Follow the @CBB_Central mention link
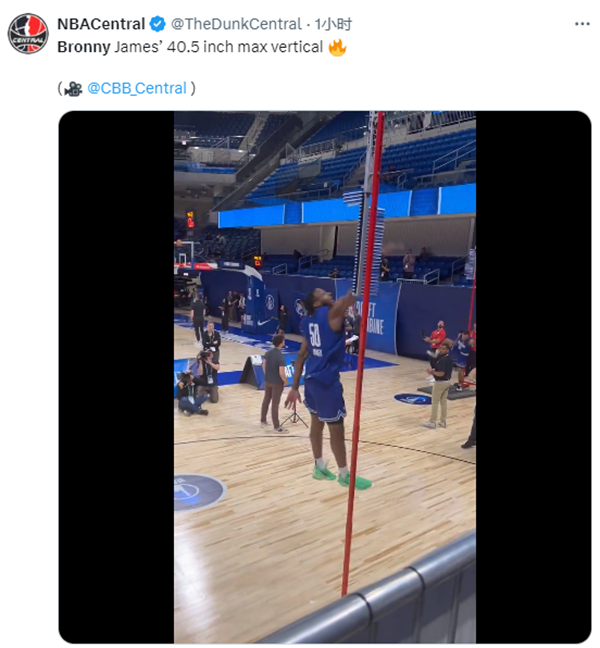The height and width of the screenshot is (648, 600). [x=137, y=88]
